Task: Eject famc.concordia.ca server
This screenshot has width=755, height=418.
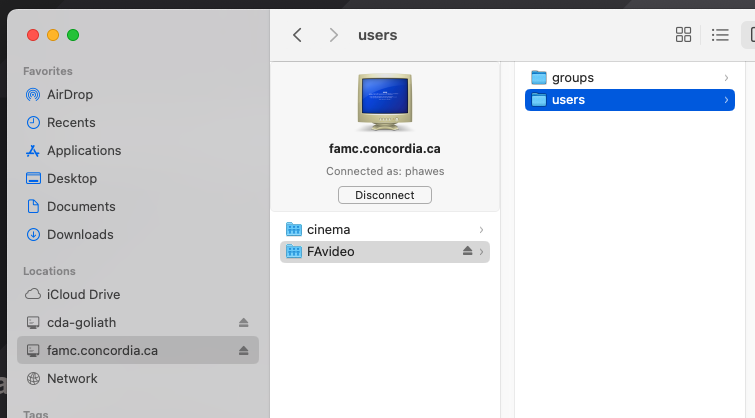Action: (244, 351)
